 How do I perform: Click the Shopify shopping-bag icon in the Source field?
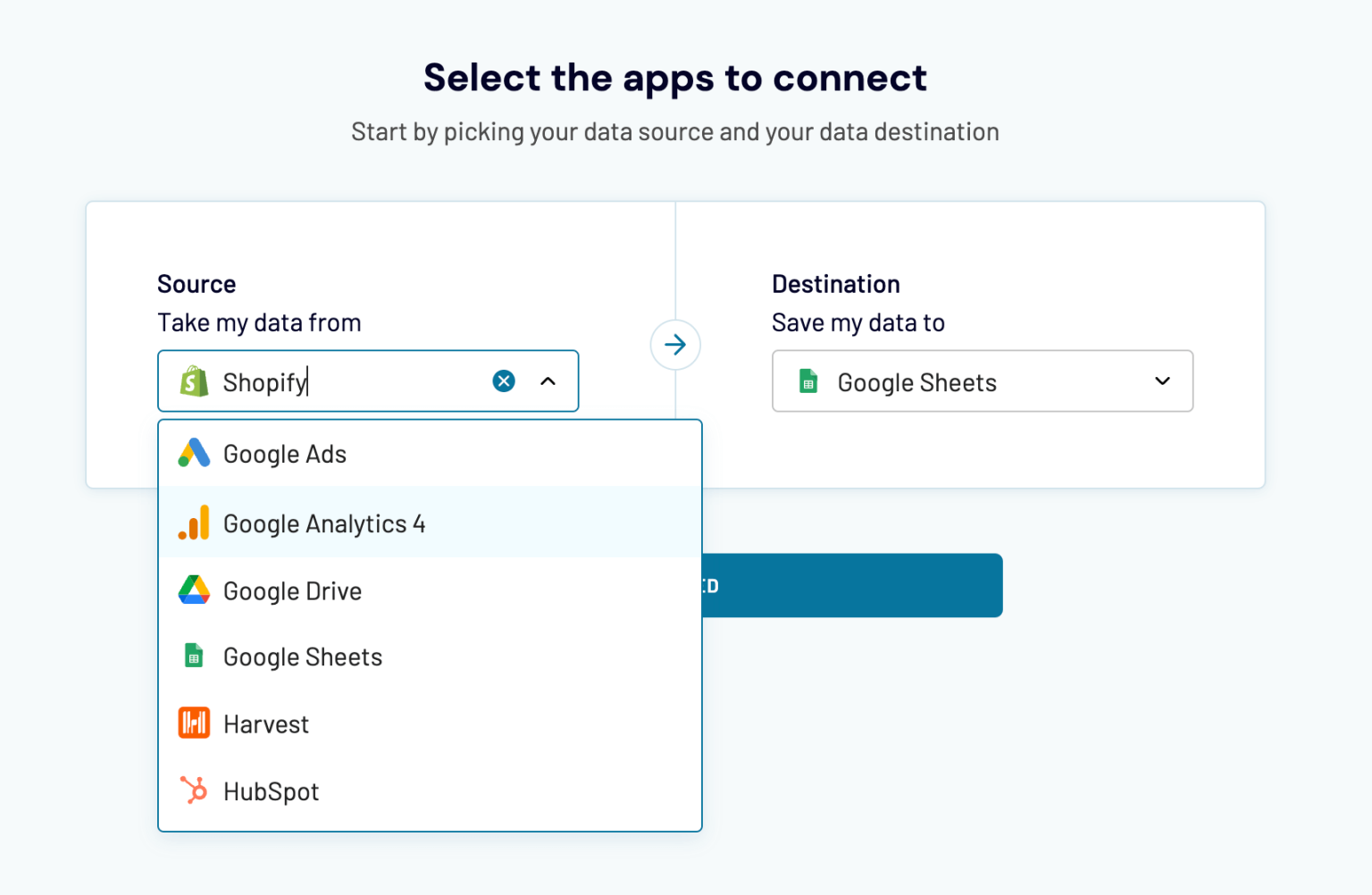[193, 381]
